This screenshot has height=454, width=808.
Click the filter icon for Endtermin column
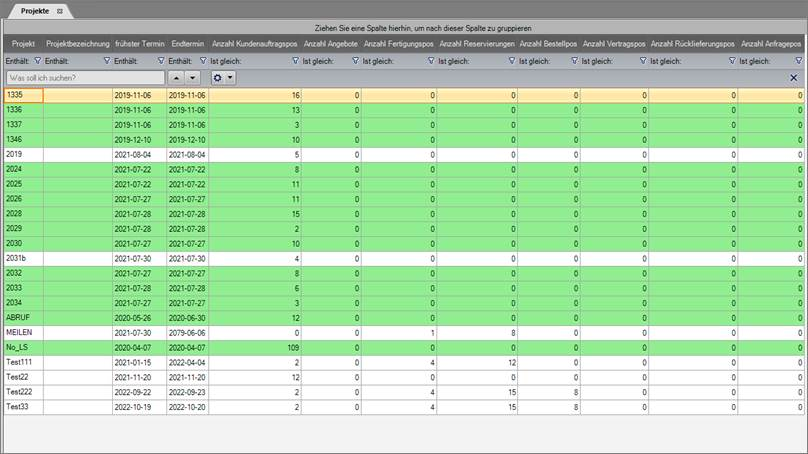[x=202, y=61]
